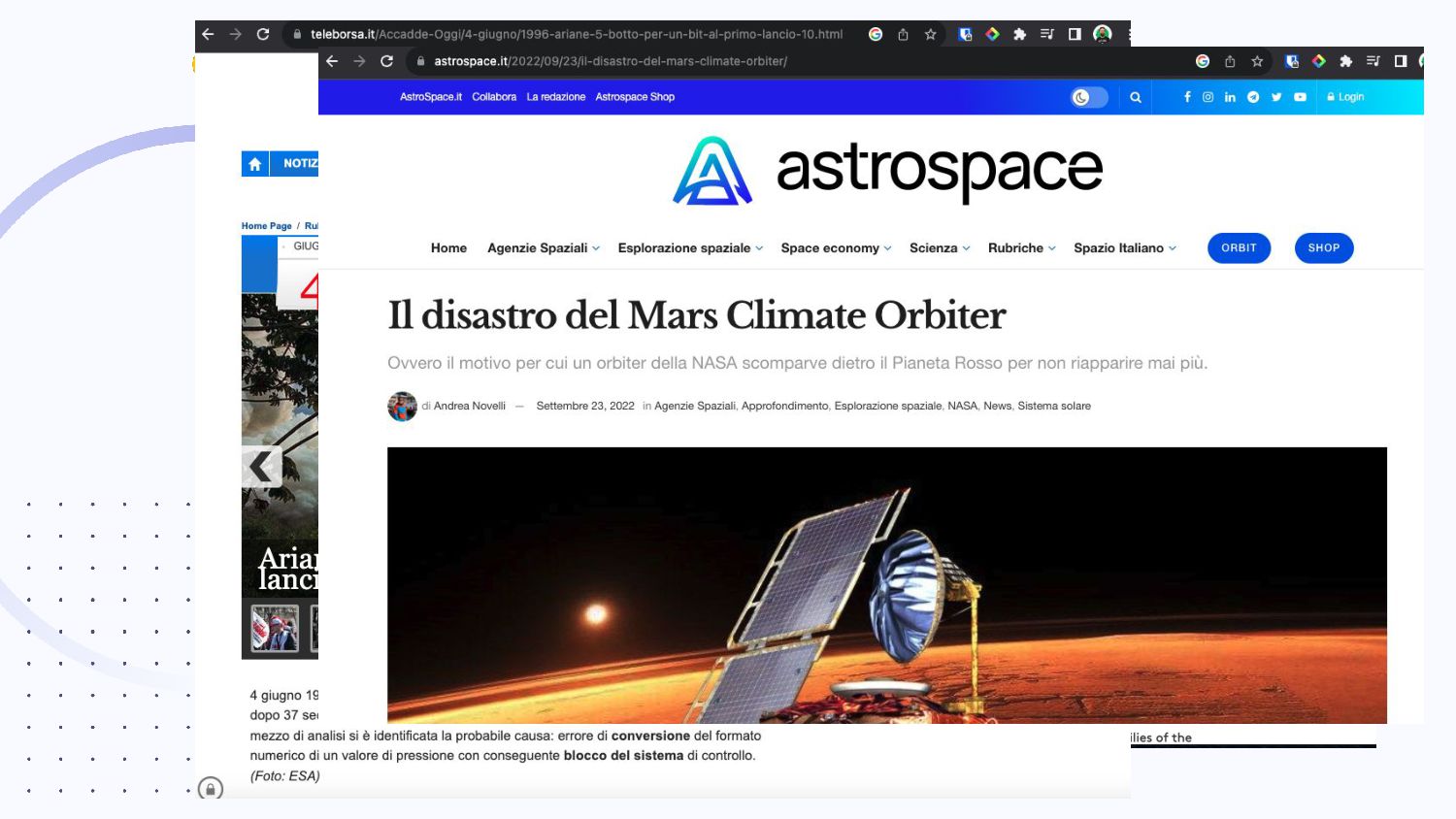This screenshot has height=819, width=1456.
Task: Go back in the astrospace browser window
Action: tap(332, 61)
